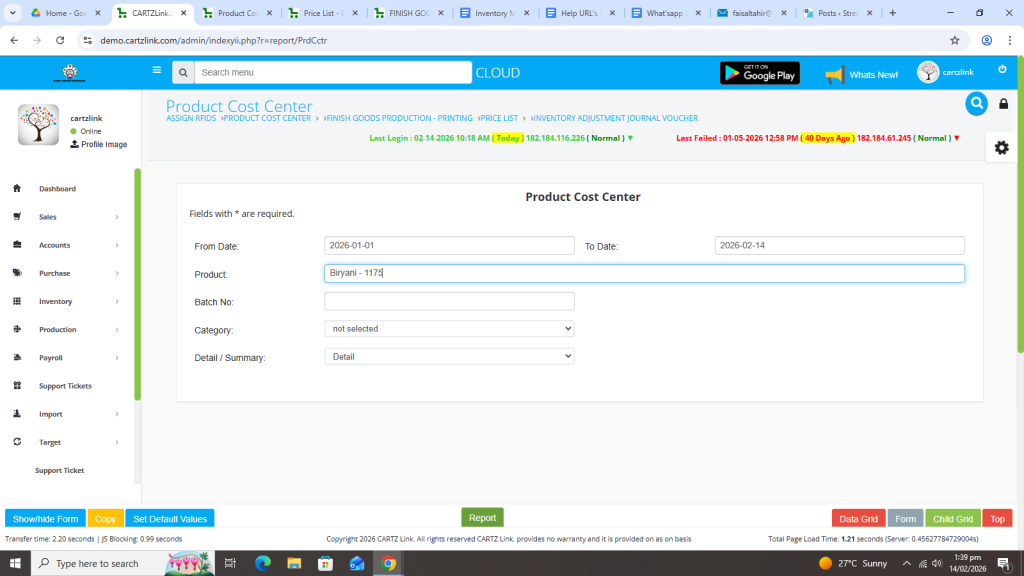Click the Batch No input field
The image size is (1024, 576).
tap(449, 301)
